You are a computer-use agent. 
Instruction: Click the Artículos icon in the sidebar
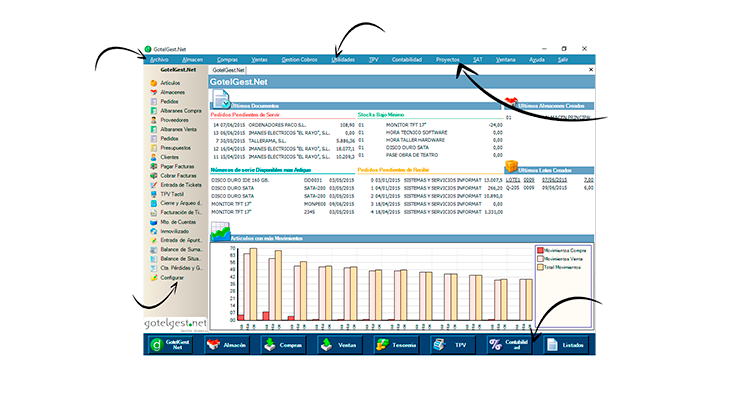(x=153, y=83)
